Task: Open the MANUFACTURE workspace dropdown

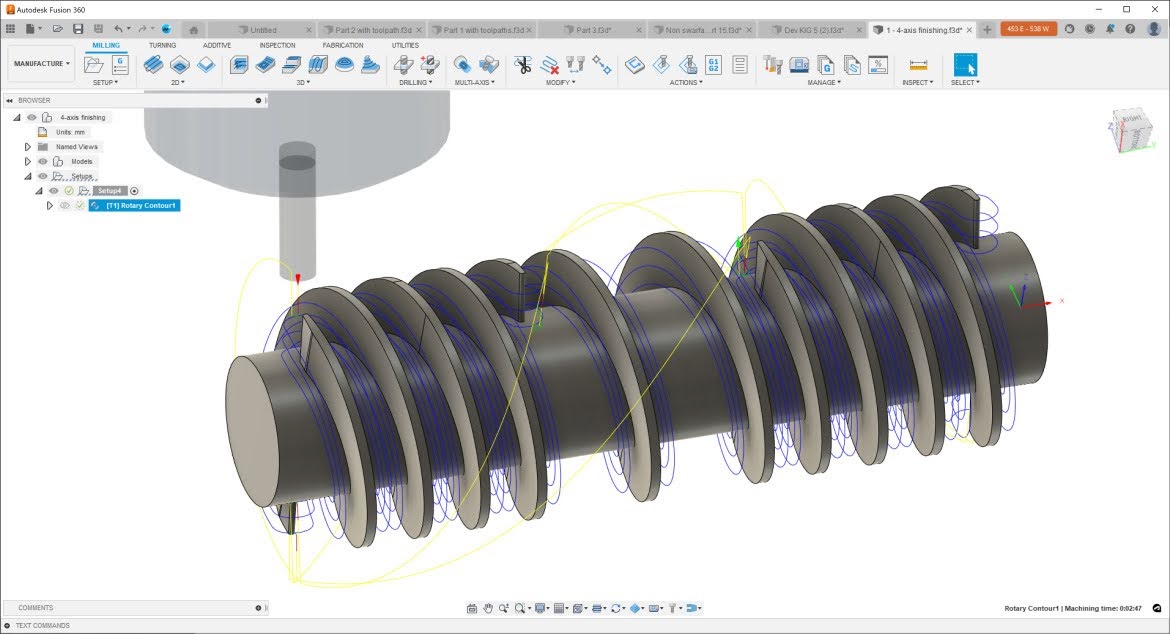Action: [x=41, y=64]
